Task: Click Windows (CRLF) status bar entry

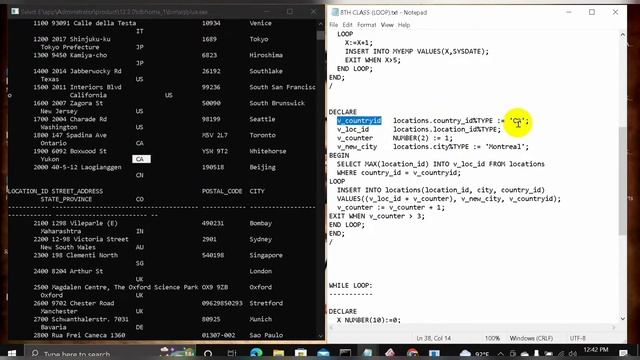Action: (531, 338)
